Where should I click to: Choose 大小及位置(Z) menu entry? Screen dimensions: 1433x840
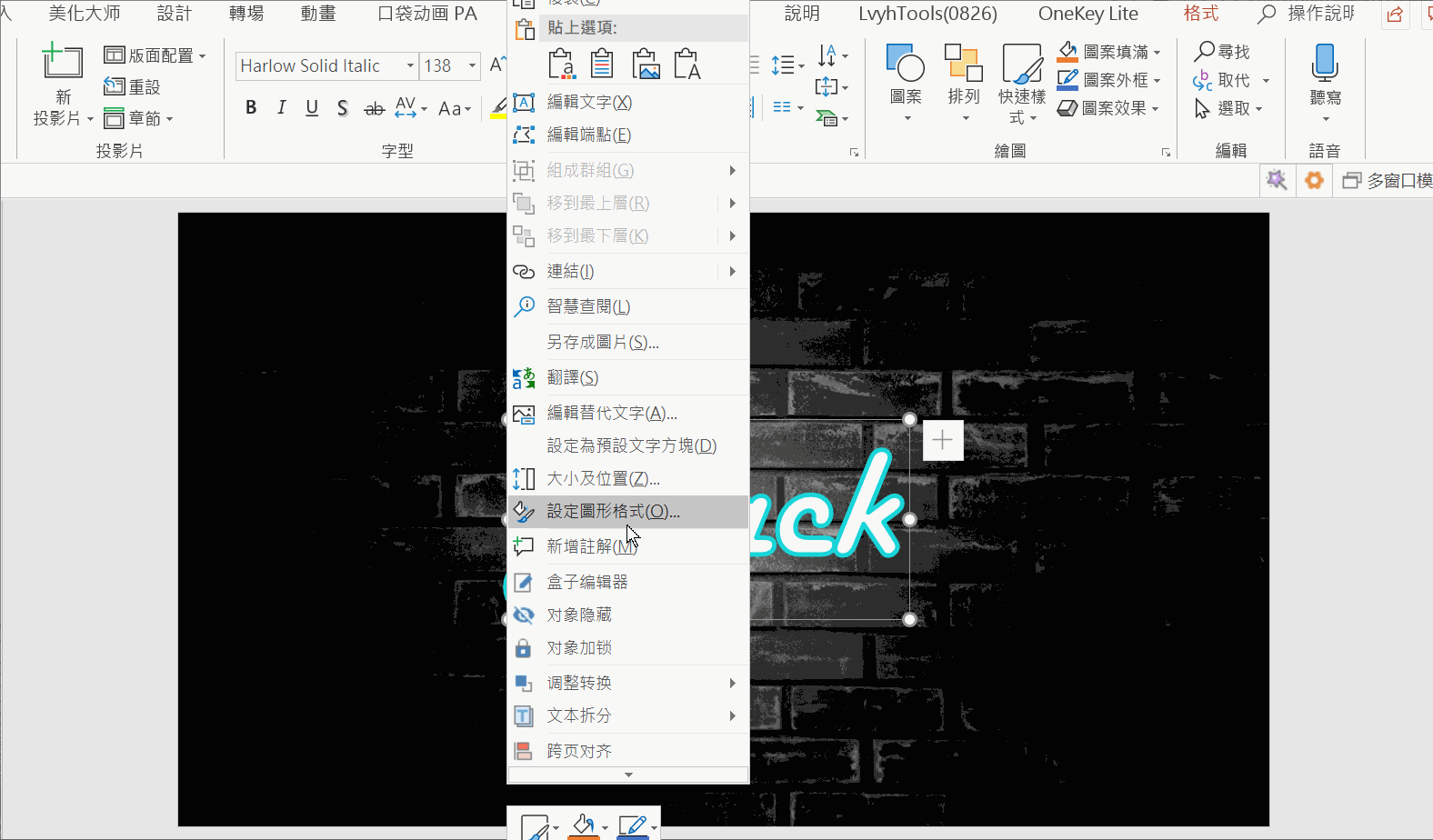click(627, 478)
